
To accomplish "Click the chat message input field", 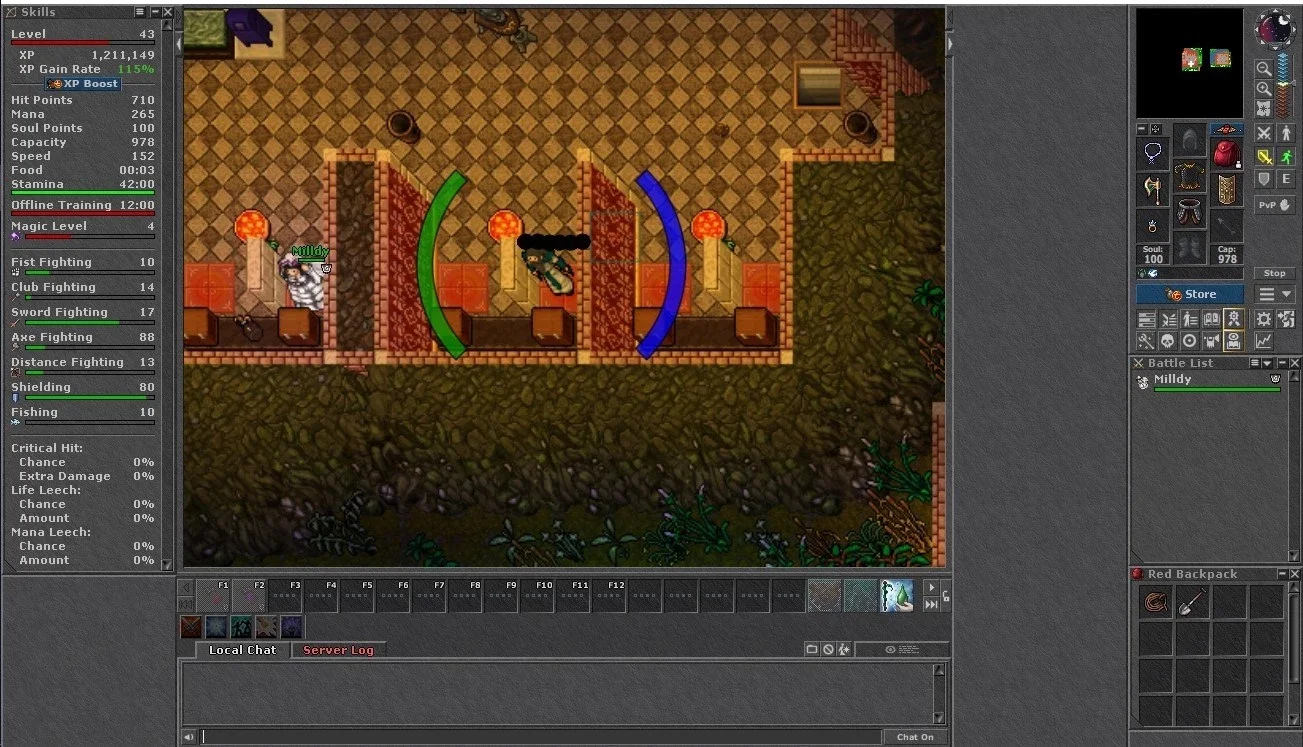I will (541, 737).
